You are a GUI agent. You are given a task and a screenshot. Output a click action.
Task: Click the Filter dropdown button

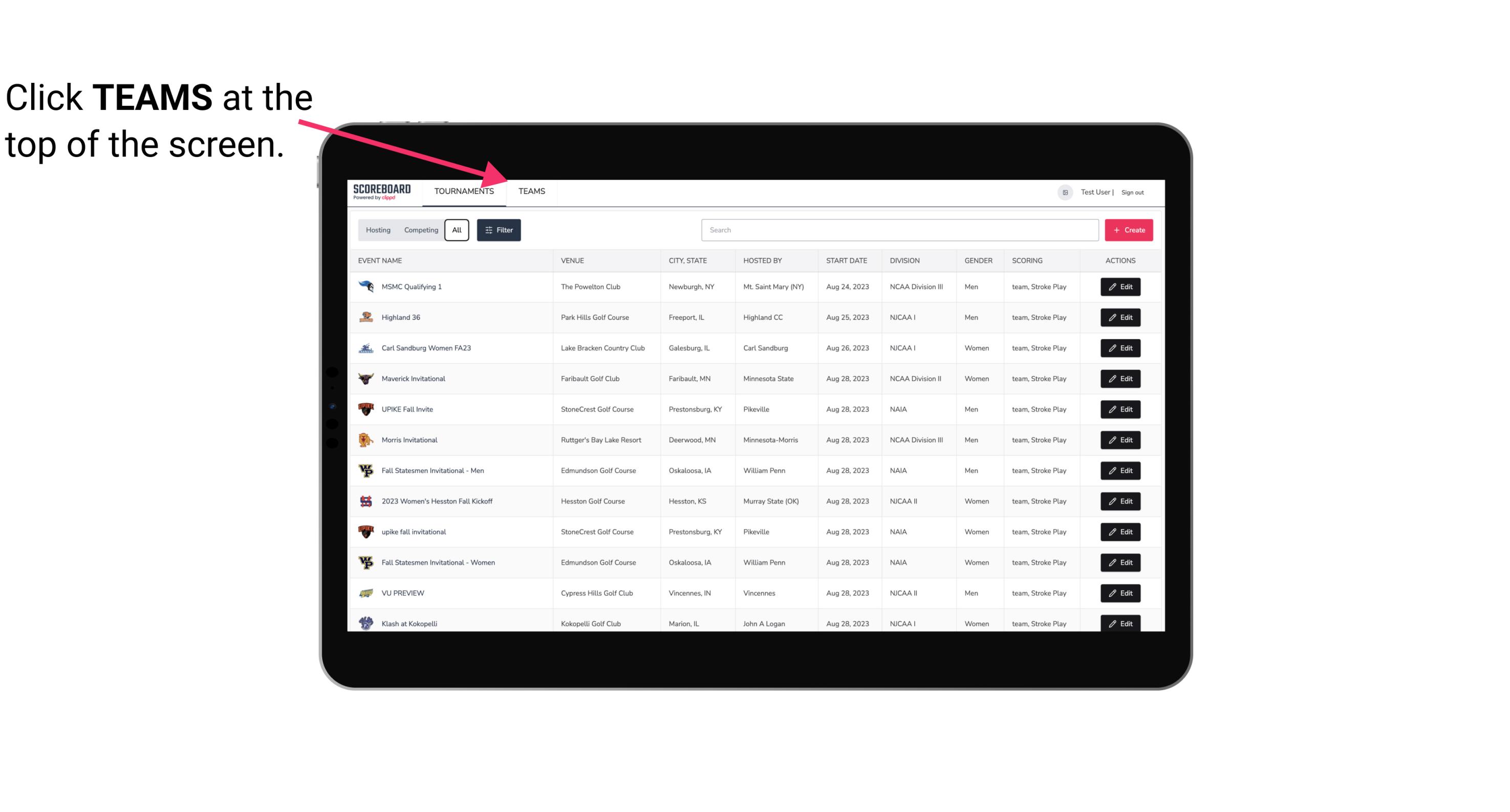(498, 230)
